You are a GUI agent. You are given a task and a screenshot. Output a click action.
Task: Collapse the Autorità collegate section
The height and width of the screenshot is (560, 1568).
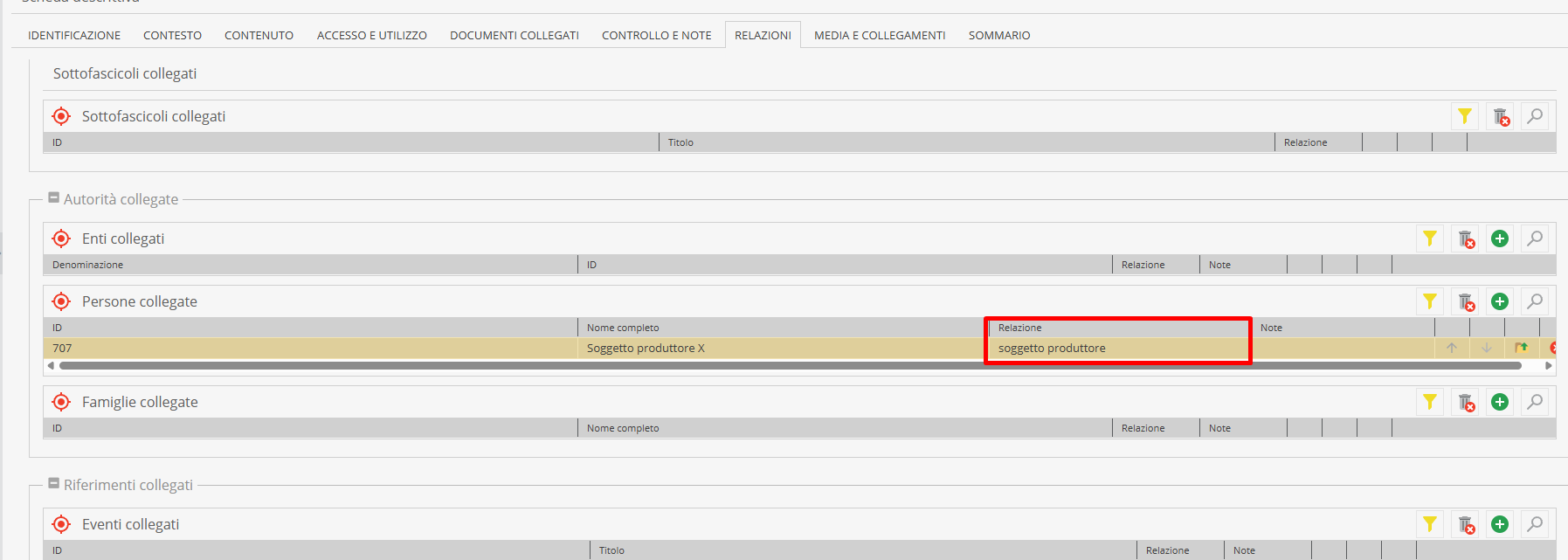click(54, 198)
